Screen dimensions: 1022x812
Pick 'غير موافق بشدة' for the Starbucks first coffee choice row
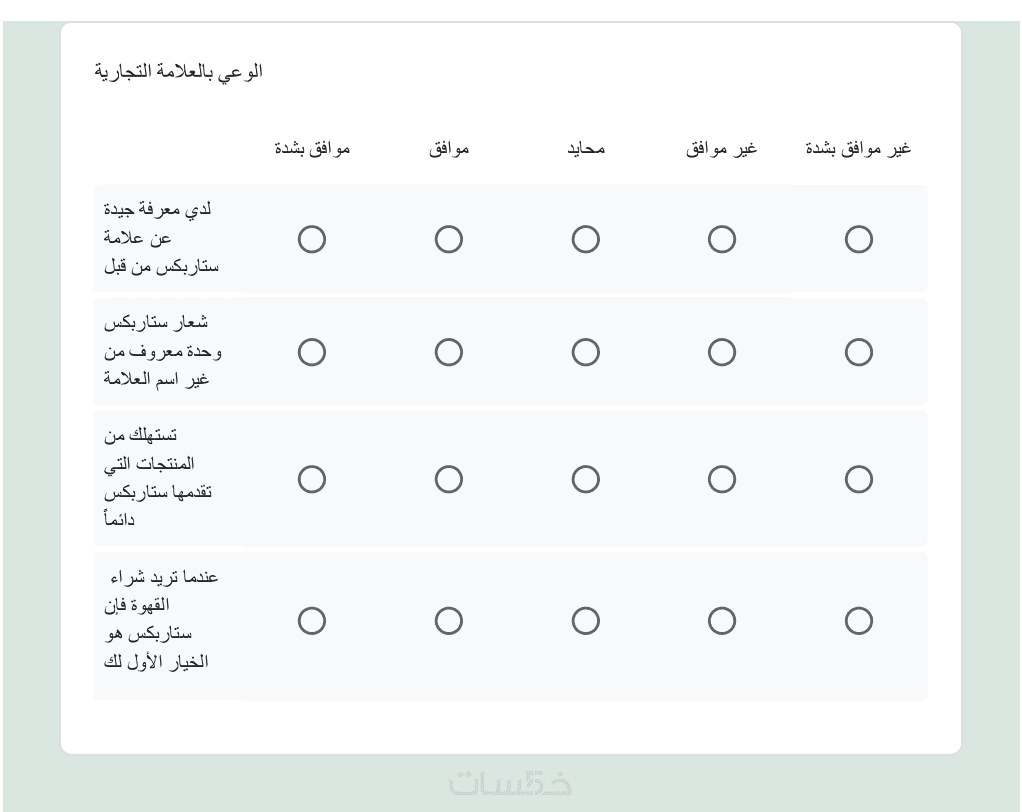(x=858, y=621)
